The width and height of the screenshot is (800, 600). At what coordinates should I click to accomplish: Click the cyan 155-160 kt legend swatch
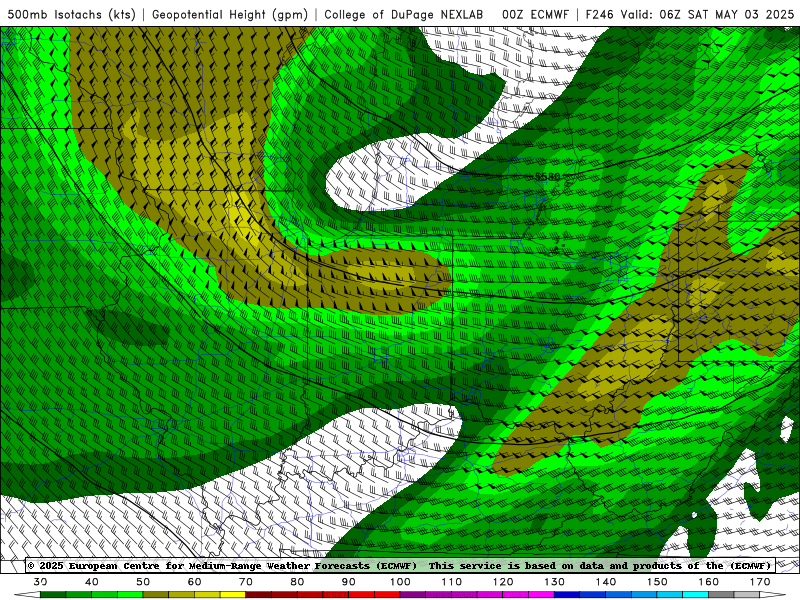tap(695, 595)
